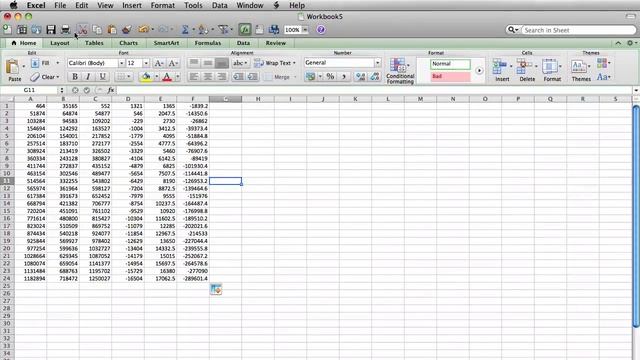Open the font size 12 dropdown
Image resolution: width=640 pixels, height=360 pixels.
click(146, 63)
